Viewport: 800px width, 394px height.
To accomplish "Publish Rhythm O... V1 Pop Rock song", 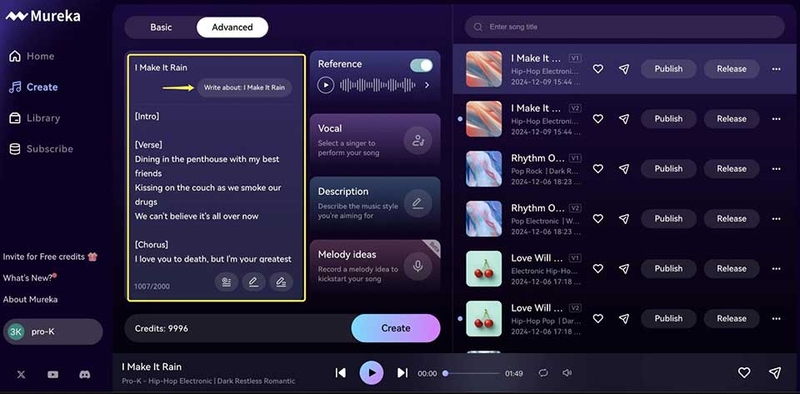I will coord(668,169).
